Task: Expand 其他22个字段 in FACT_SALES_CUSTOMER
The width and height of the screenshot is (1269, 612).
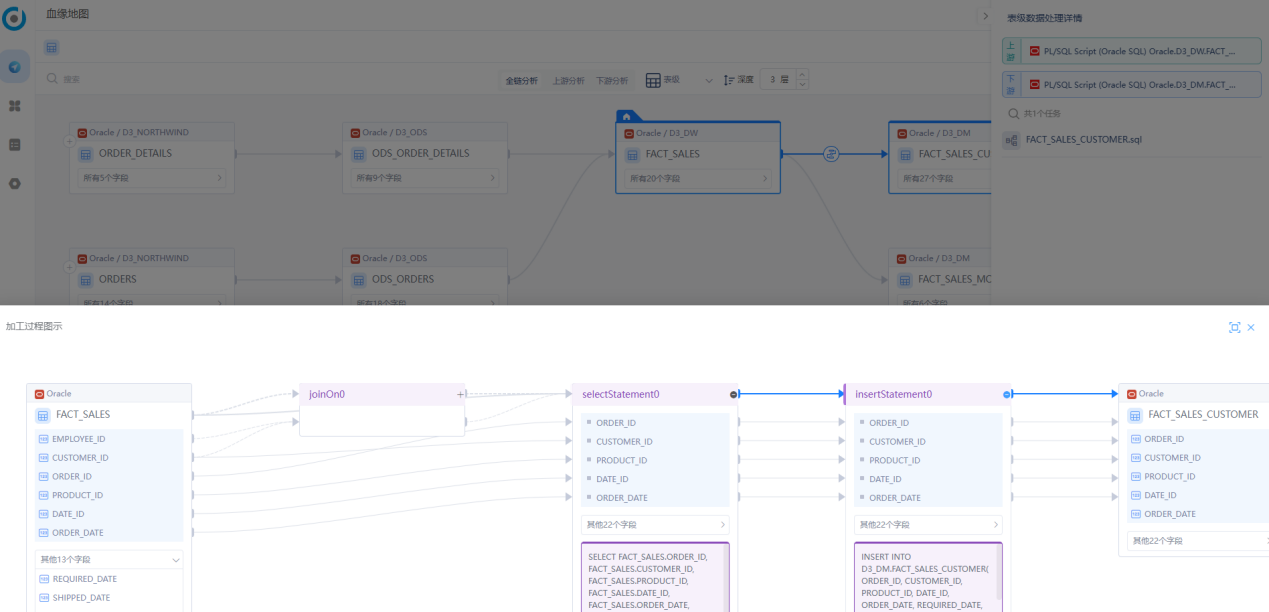Action: (1198, 541)
